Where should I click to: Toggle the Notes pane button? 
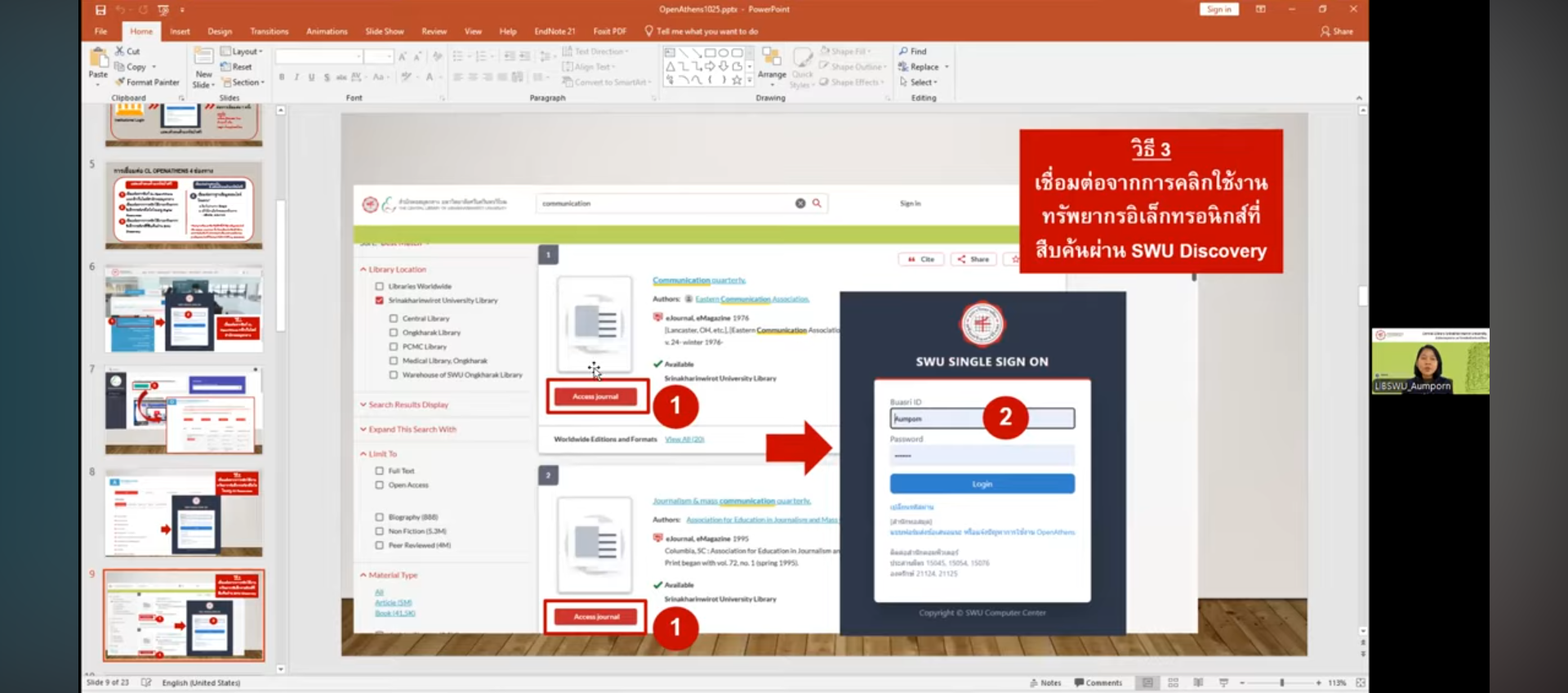point(1045,682)
